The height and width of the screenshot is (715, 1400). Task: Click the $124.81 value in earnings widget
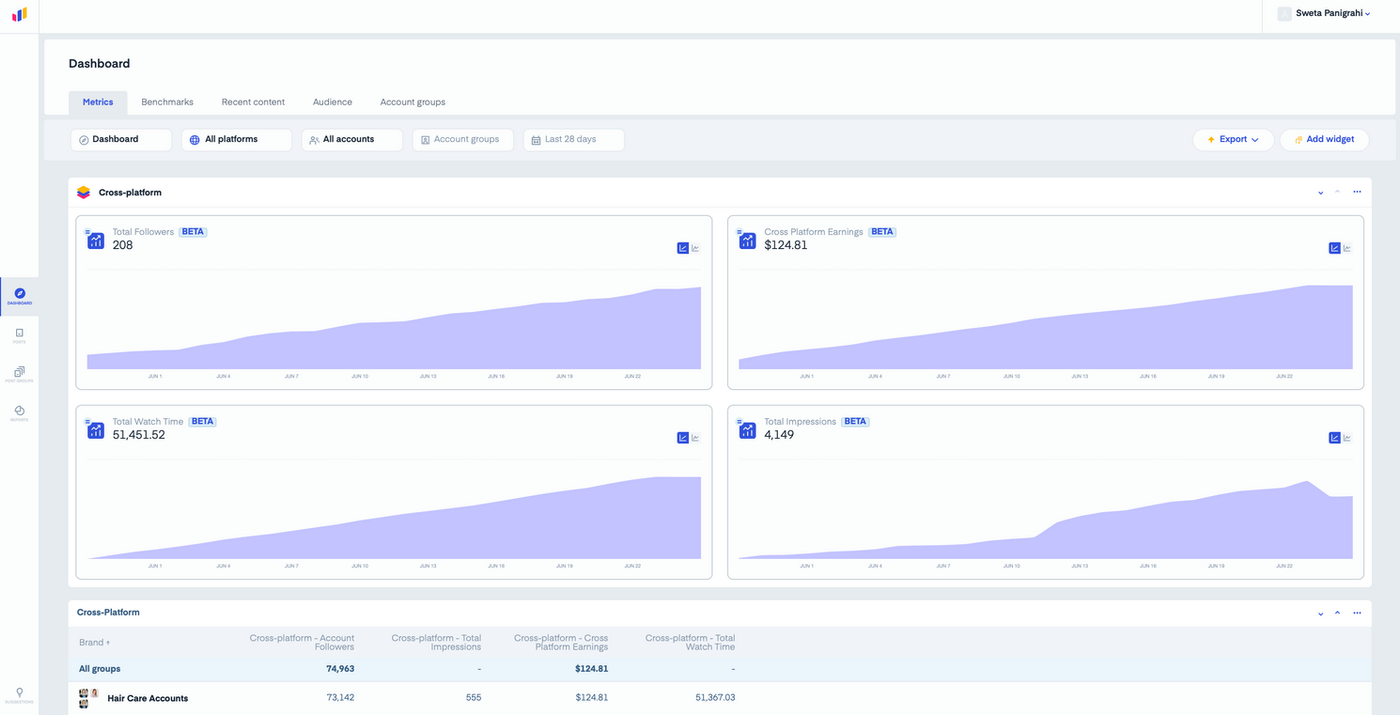click(786, 245)
